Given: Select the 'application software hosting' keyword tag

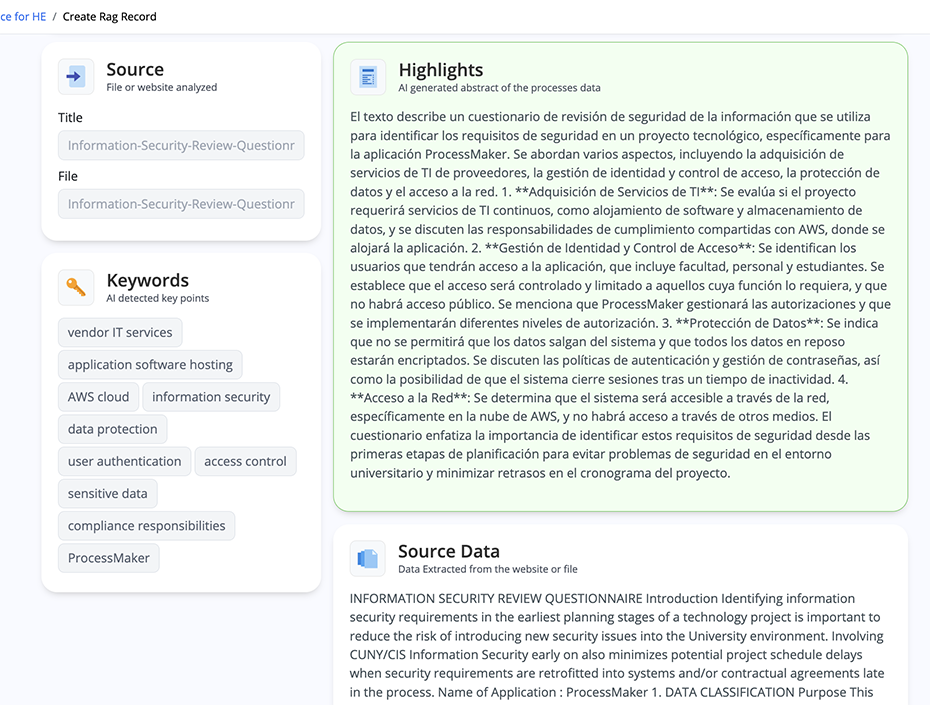Looking at the screenshot, I should [150, 365].
